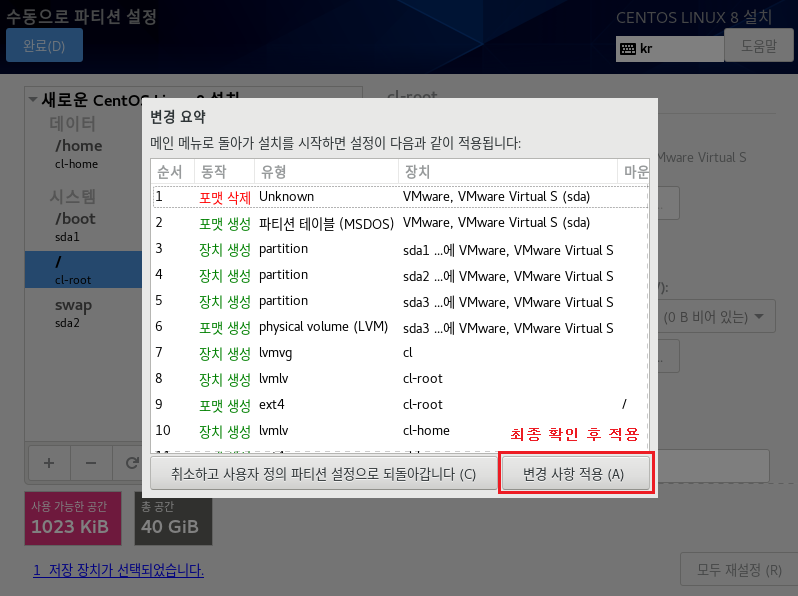
Task: Select the /home cl-home mount point
Action: pos(83,154)
